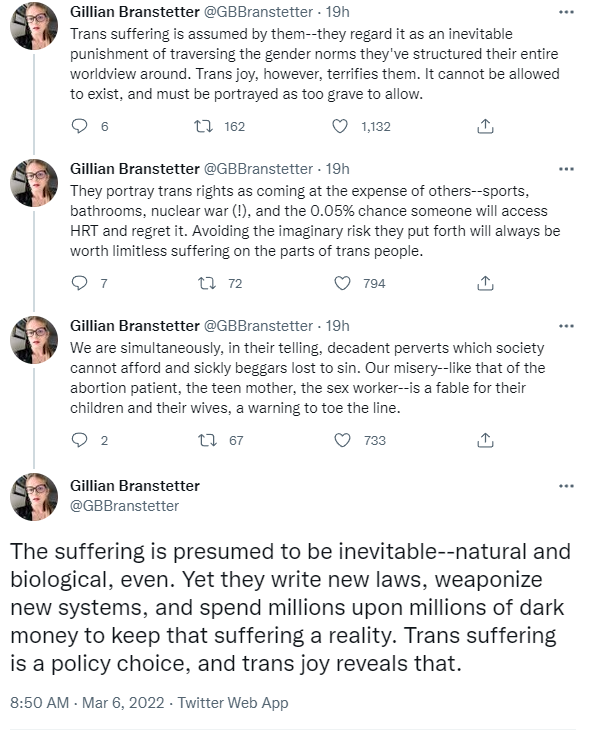
Task: Open more options on the main tweet
Action: (x=566, y=486)
